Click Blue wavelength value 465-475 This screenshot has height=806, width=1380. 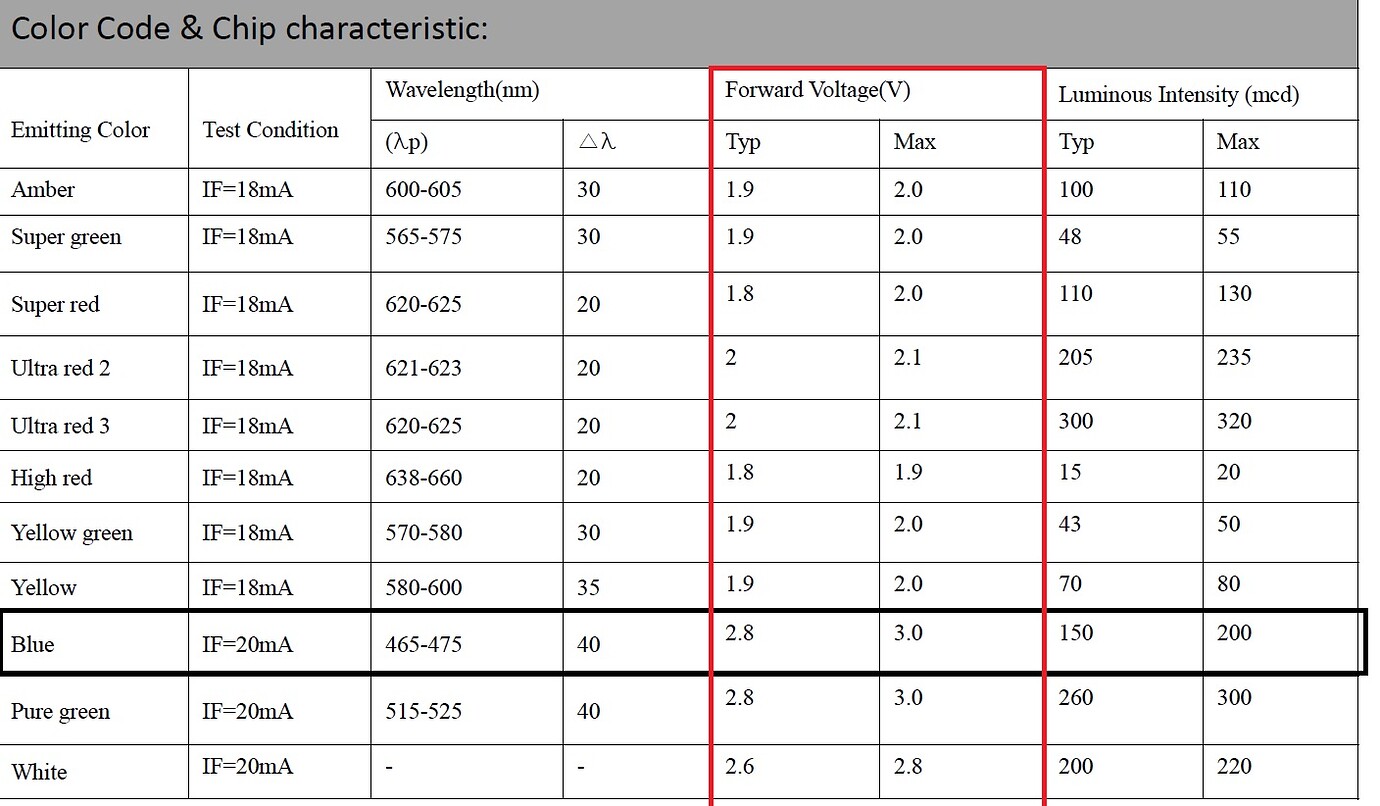(x=424, y=645)
